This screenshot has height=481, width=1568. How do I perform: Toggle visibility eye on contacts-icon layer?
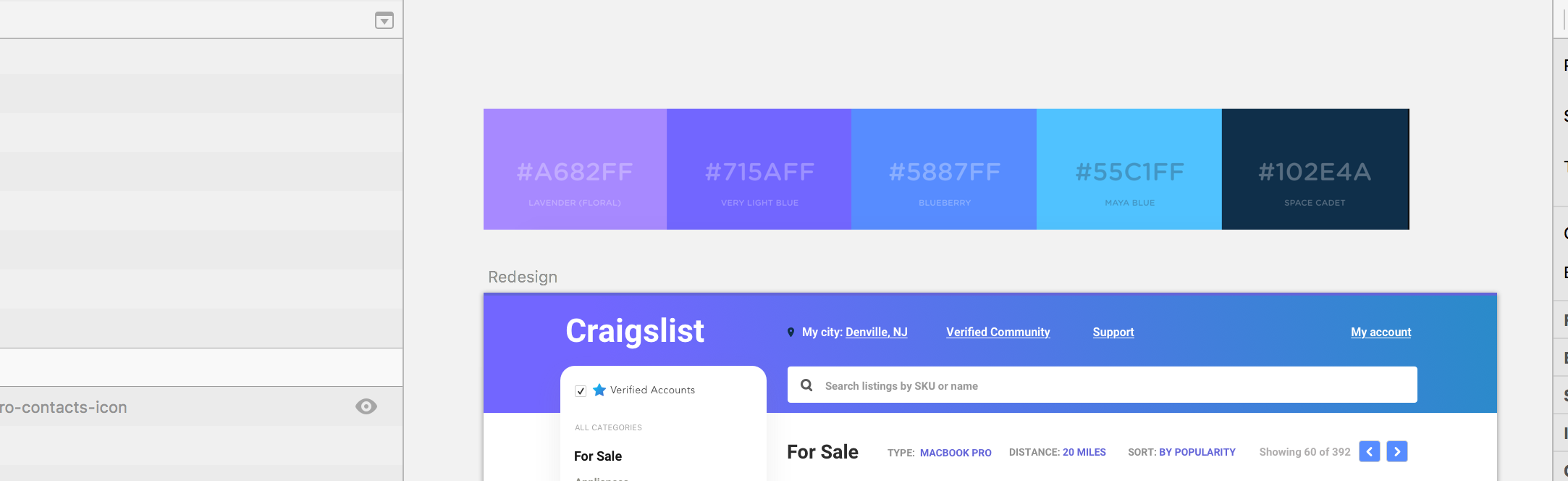point(366,406)
